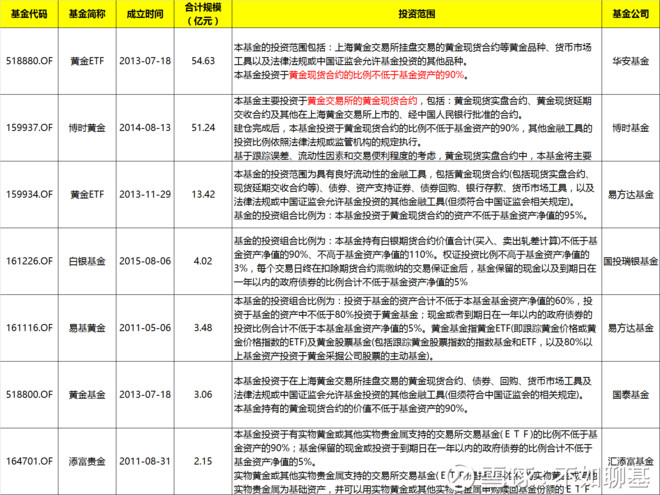Click company cell 华安基金

[631, 61]
